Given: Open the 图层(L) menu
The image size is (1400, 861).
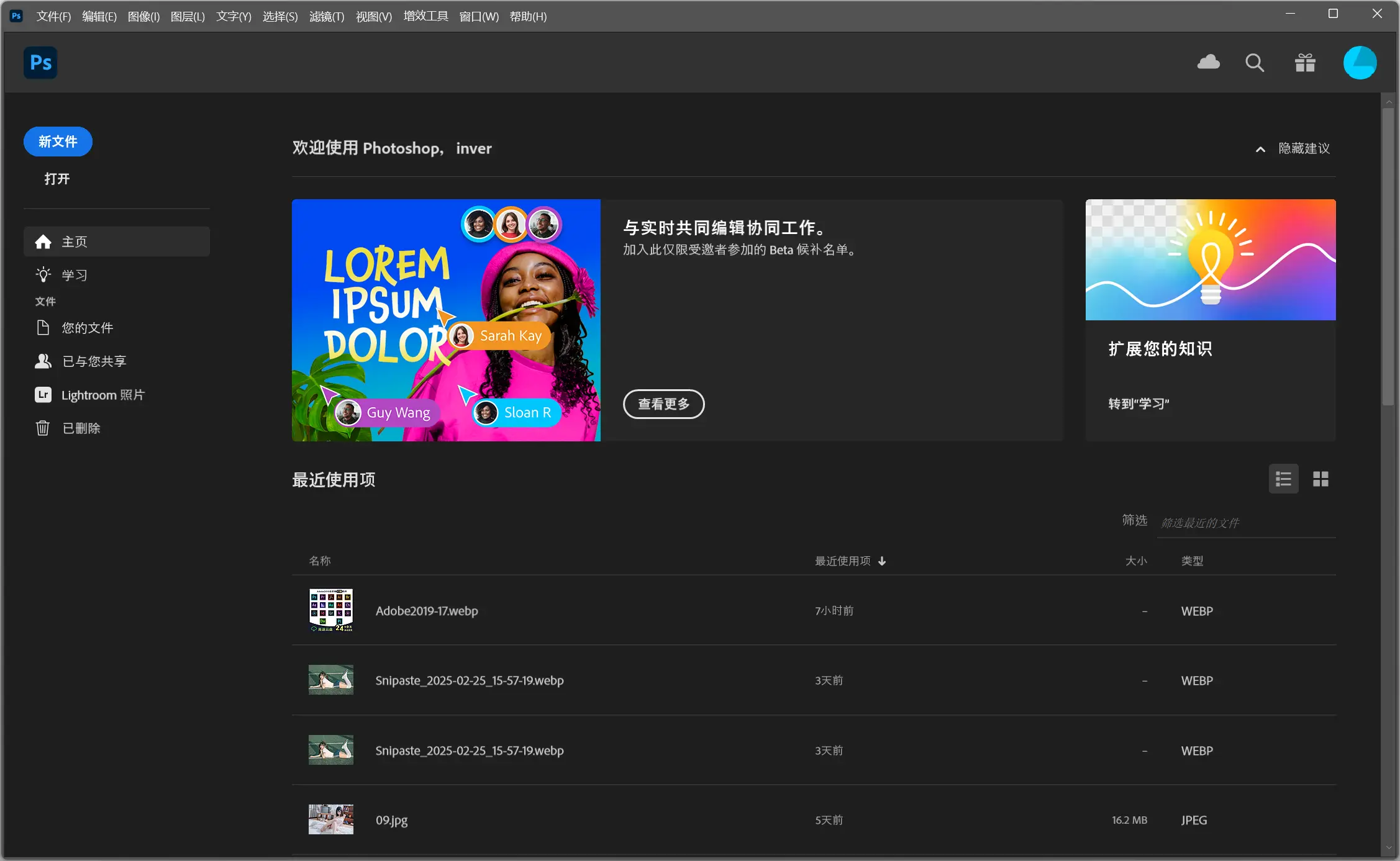Looking at the screenshot, I should (188, 17).
